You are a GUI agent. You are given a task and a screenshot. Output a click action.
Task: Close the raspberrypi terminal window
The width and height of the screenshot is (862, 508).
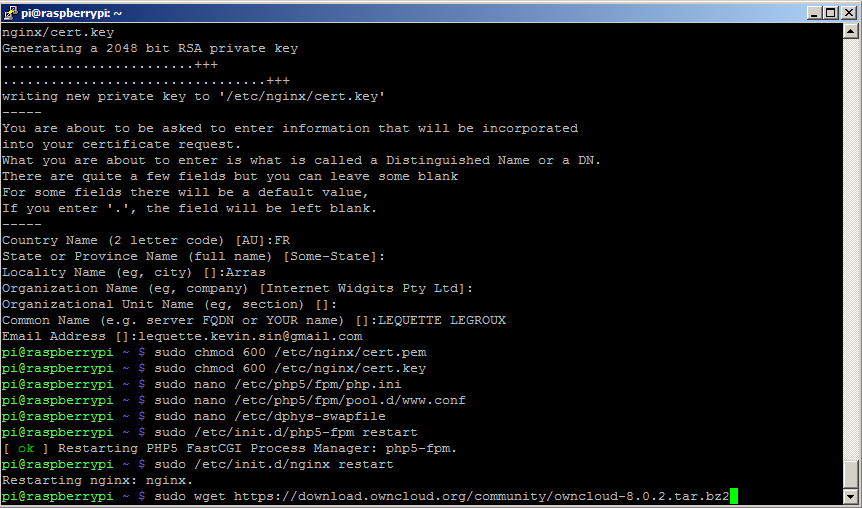[849, 13]
